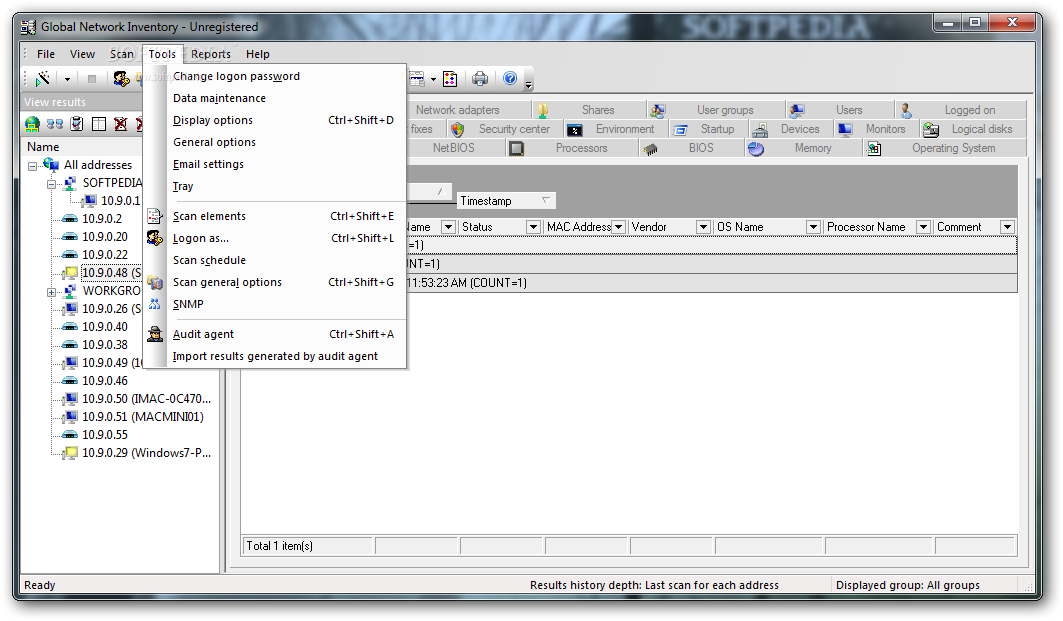This screenshot has width=1063, height=621.
Task: Select the Tray menu entry
Action: coord(275,186)
